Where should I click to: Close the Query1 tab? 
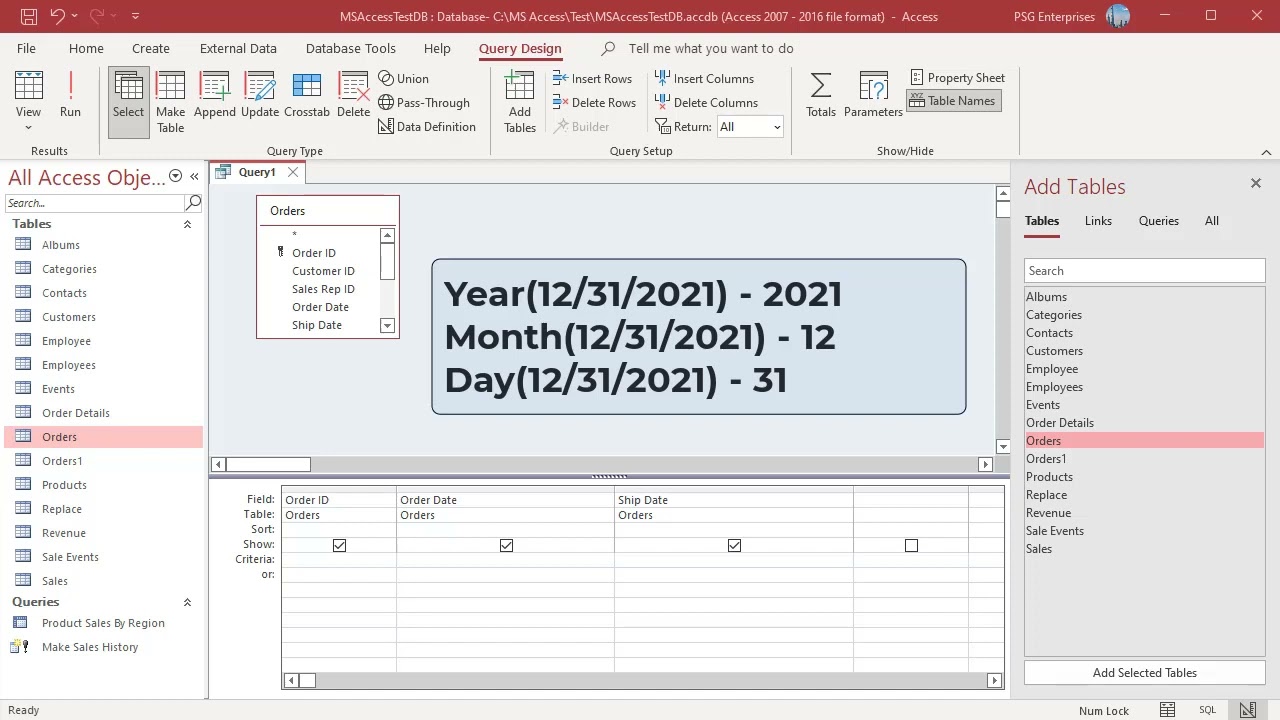point(292,172)
